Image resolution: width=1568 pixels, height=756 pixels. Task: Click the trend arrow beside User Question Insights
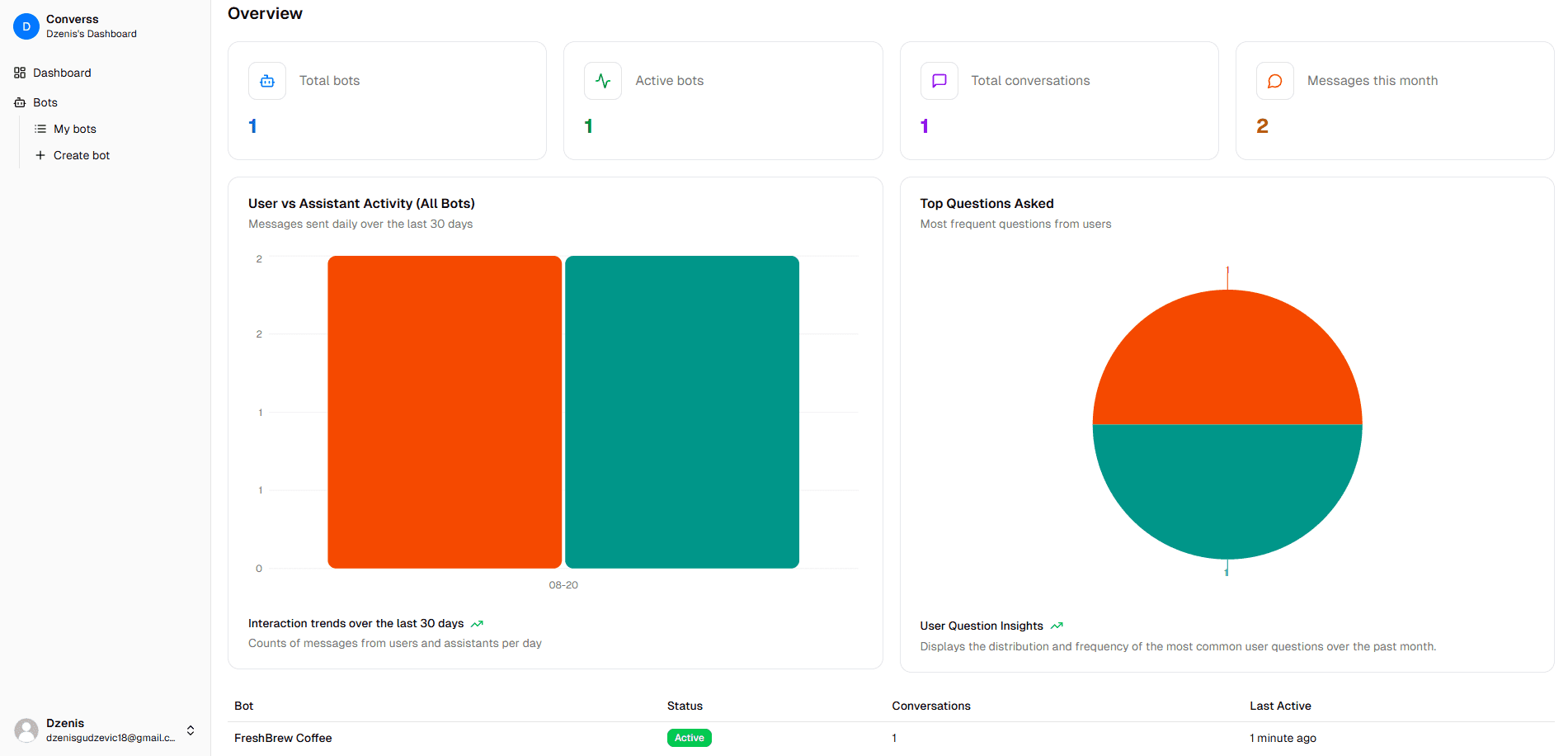tap(1057, 626)
